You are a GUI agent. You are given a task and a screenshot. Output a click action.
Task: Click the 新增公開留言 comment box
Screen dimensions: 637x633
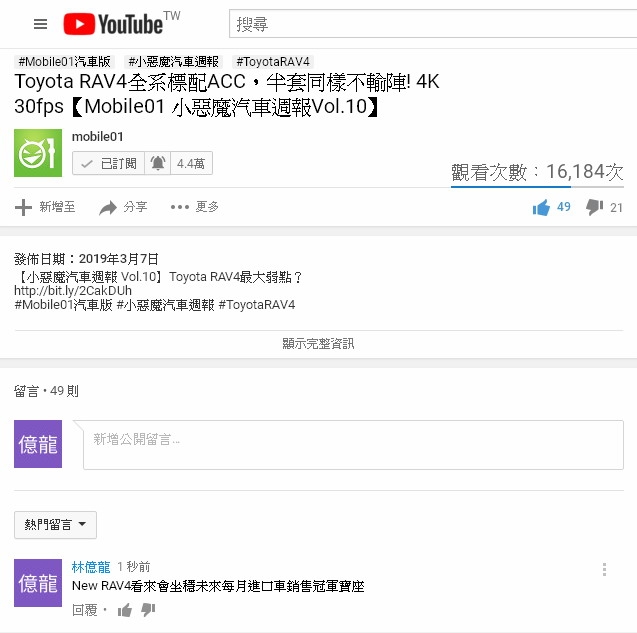(x=353, y=445)
